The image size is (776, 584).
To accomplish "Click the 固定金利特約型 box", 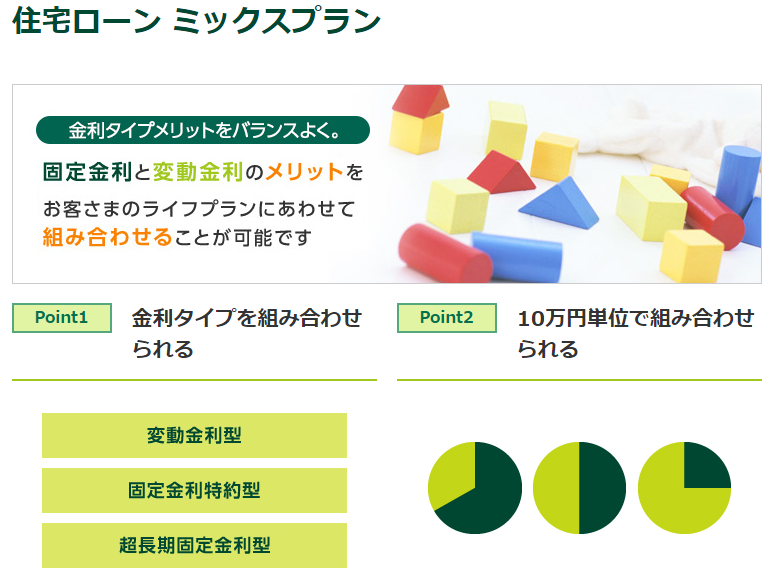I will [x=194, y=490].
